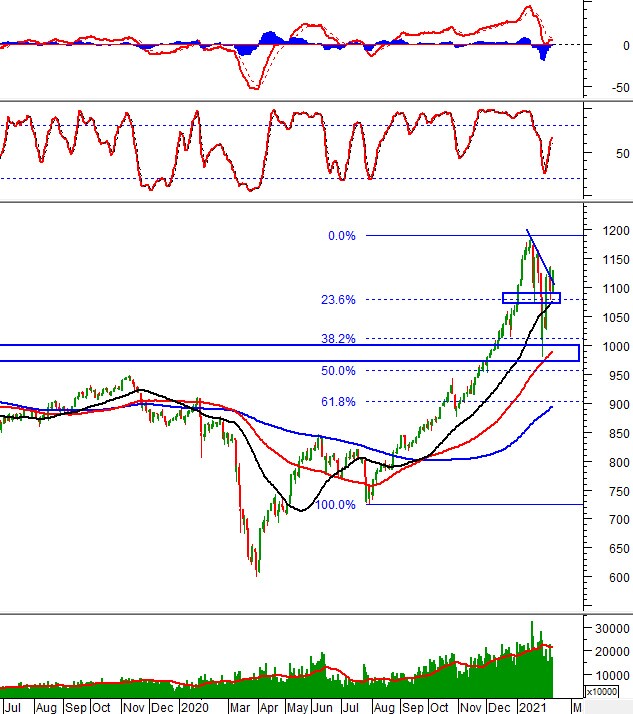Viewport: 633px width, 714px height.
Task: Click the 950 price axis value
Action: pos(619,376)
